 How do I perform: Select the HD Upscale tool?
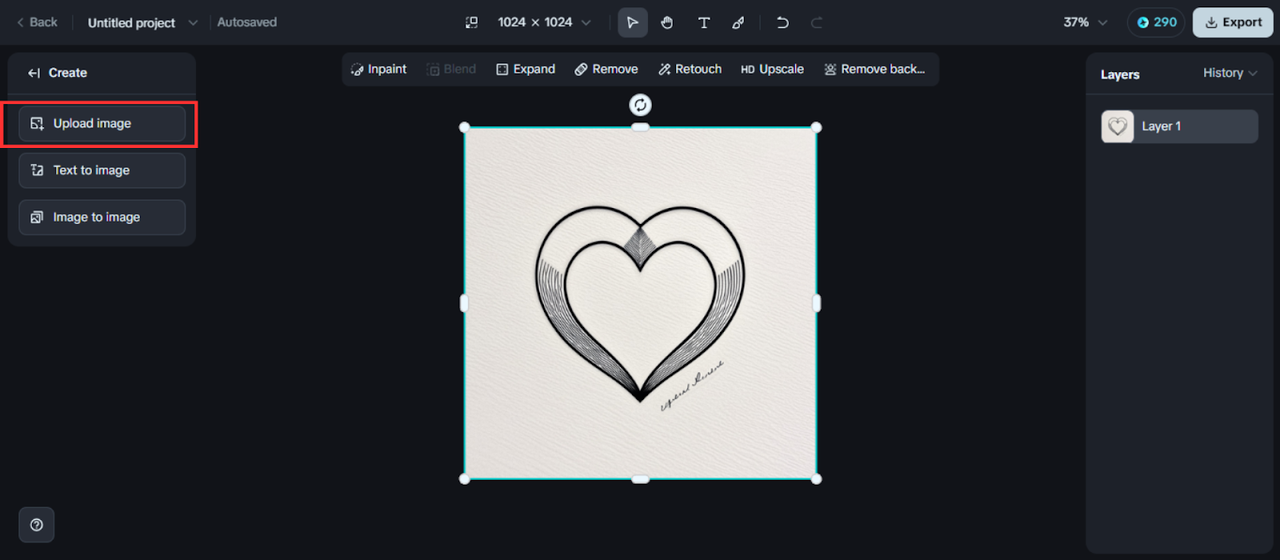(x=772, y=69)
